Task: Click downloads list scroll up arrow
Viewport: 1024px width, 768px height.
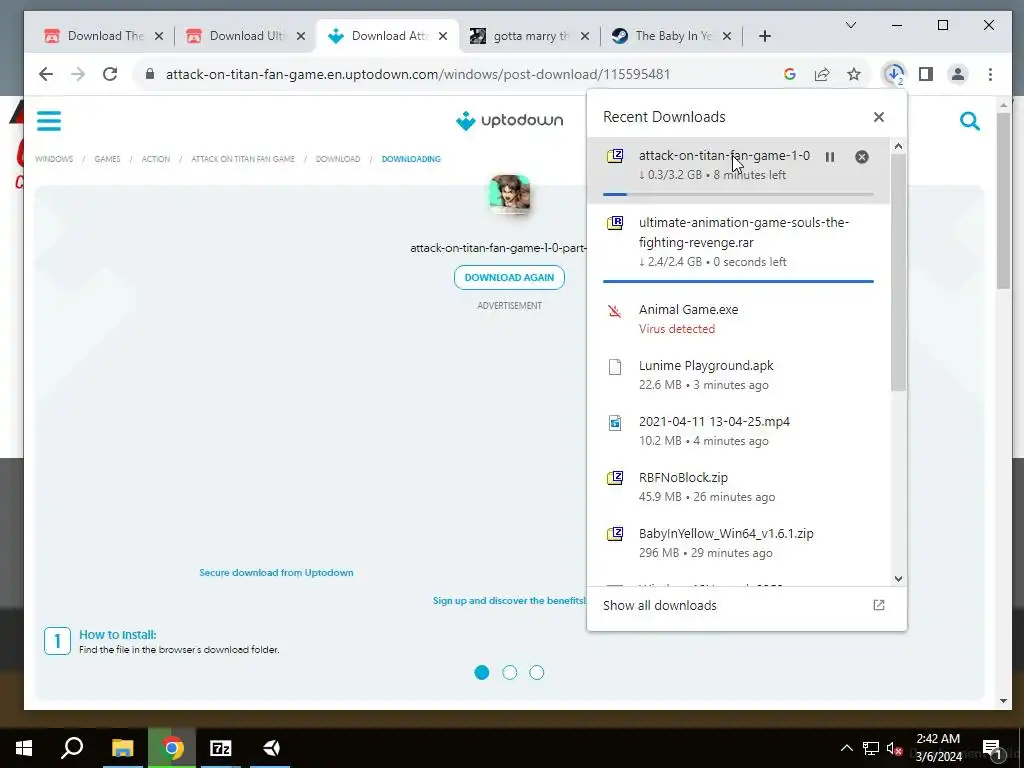Action: [899, 146]
